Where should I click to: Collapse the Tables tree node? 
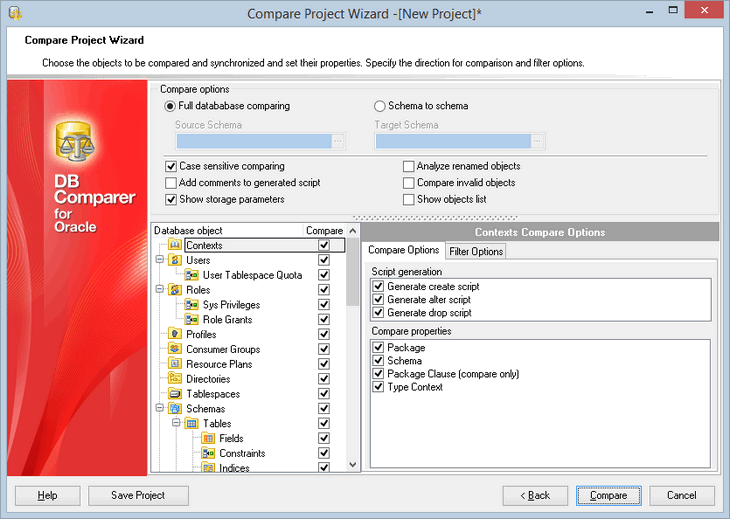coord(176,423)
